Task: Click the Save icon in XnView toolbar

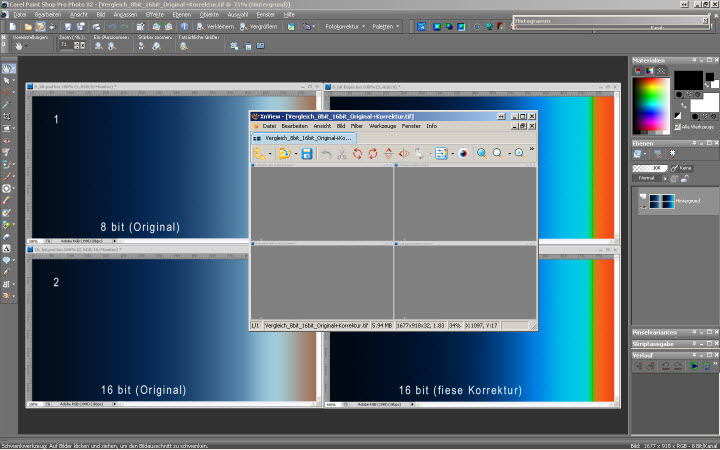Action: [307, 153]
